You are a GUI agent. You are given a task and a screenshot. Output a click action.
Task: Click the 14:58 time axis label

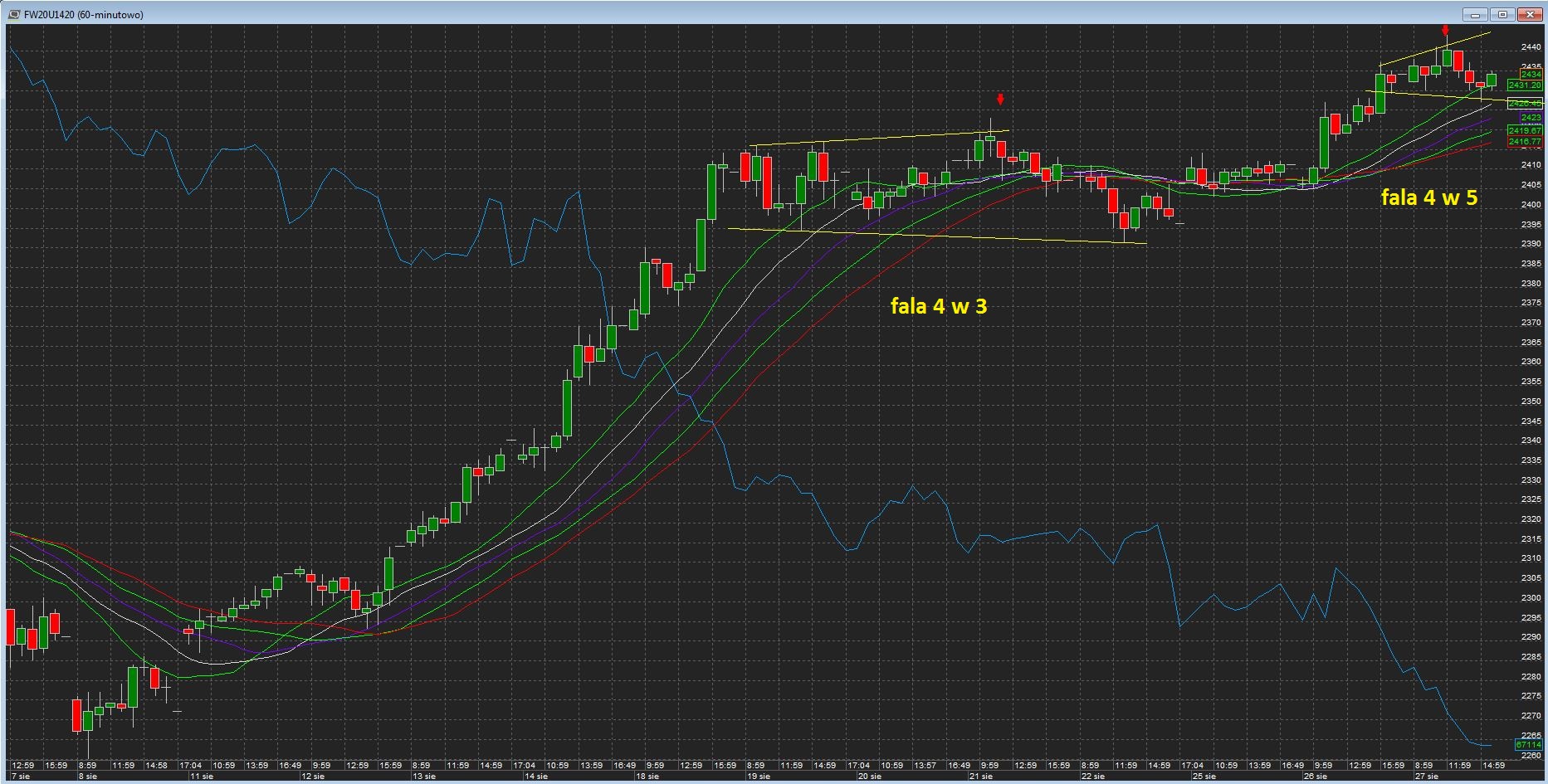tap(157, 766)
